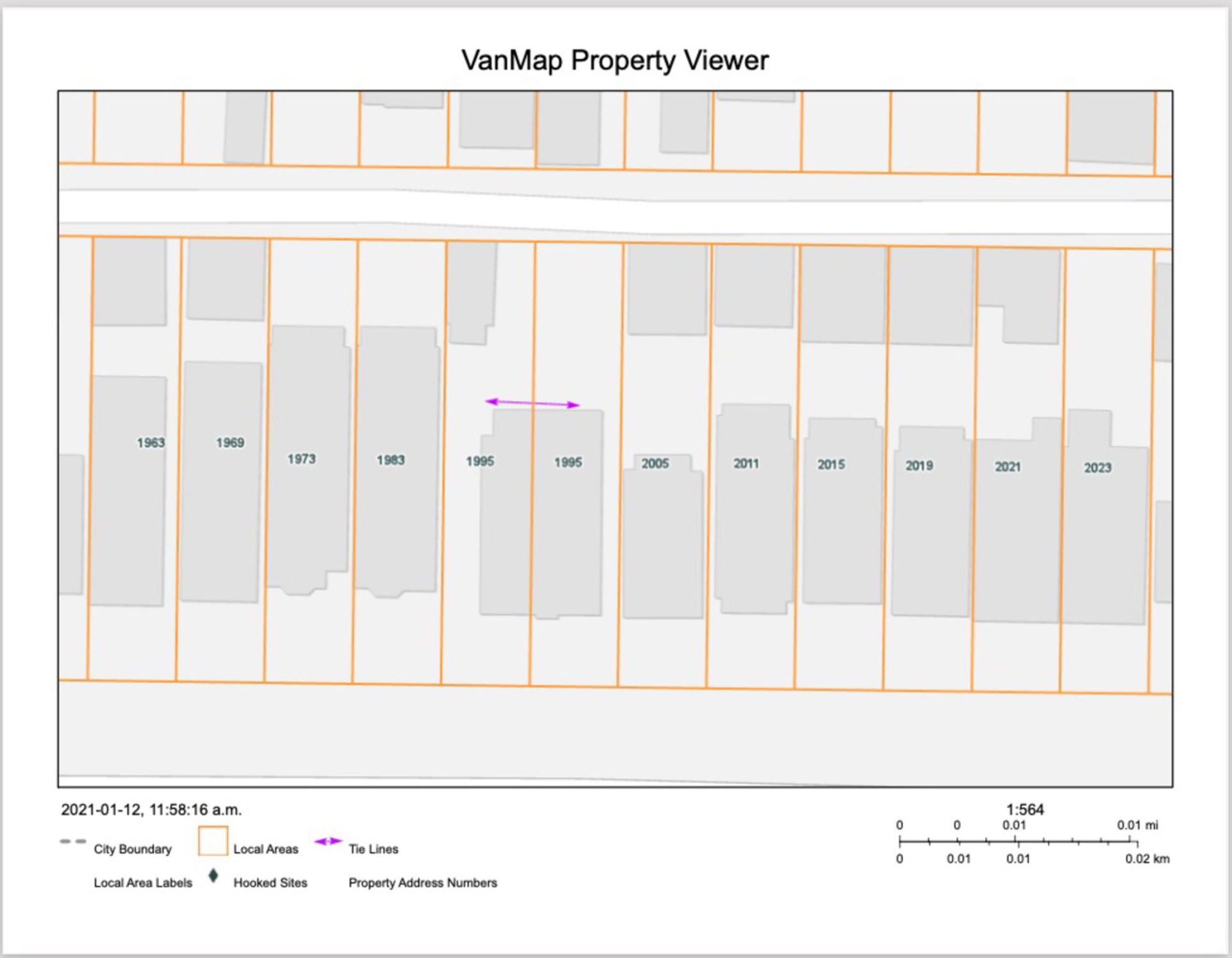Select address label 2005 on map
Image resolution: width=1232 pixels, height=958 pixels.
[654, 463]
